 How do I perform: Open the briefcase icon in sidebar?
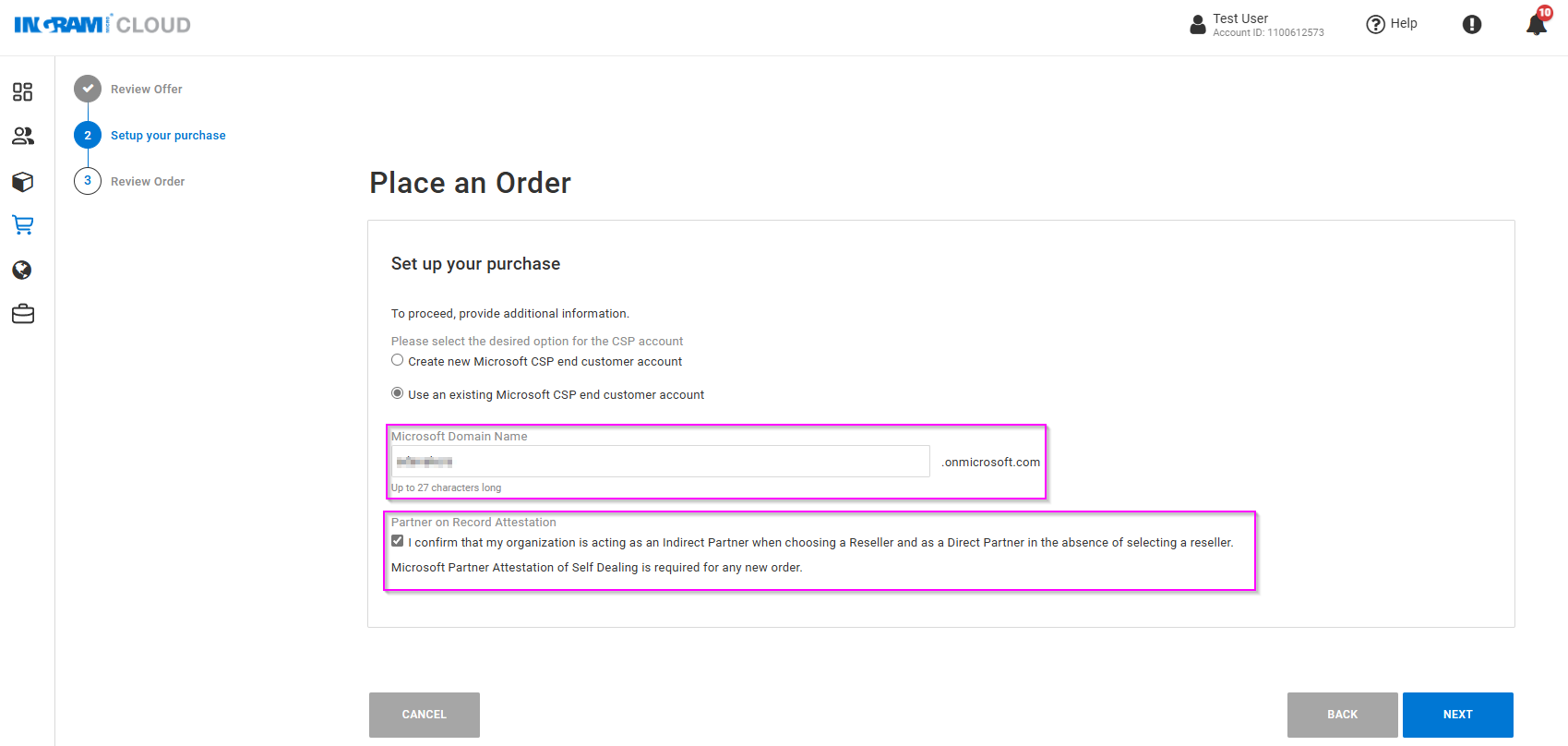tap(23, 314)
